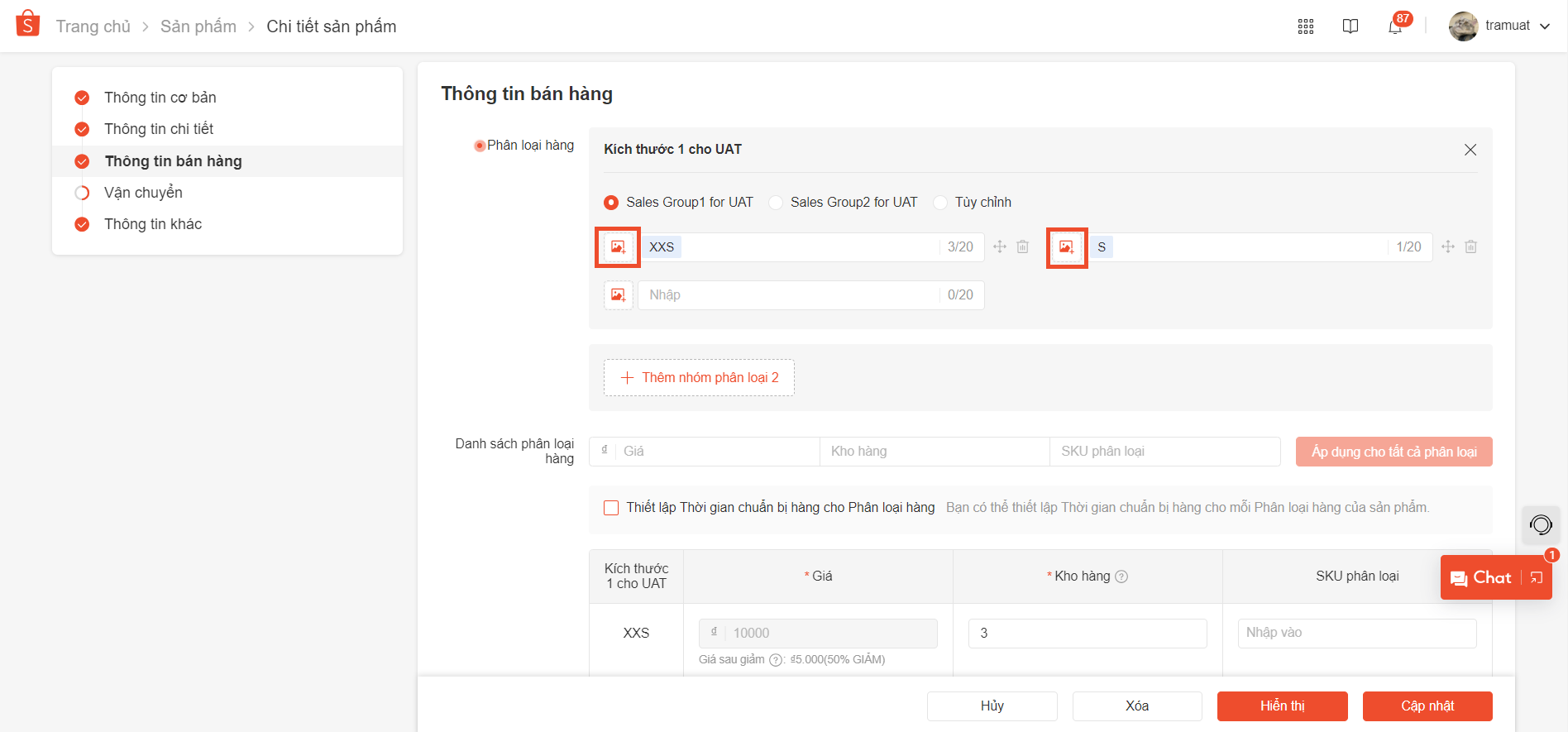Screen dimensions: 1568x732
Task: Expand the floating Chat window
Action: coord(1537,578)
